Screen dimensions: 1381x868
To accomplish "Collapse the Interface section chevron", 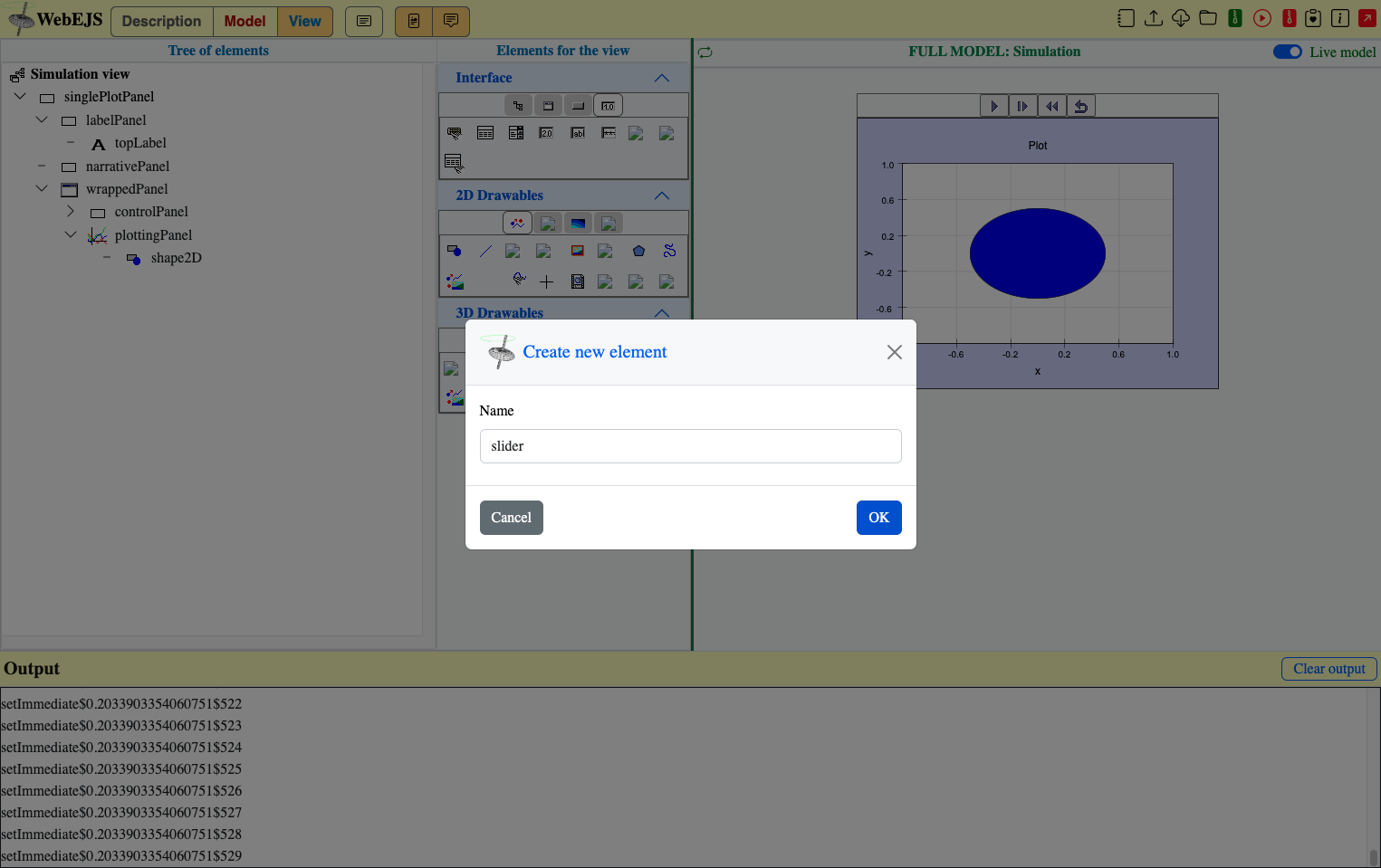I will coord(662,78).
